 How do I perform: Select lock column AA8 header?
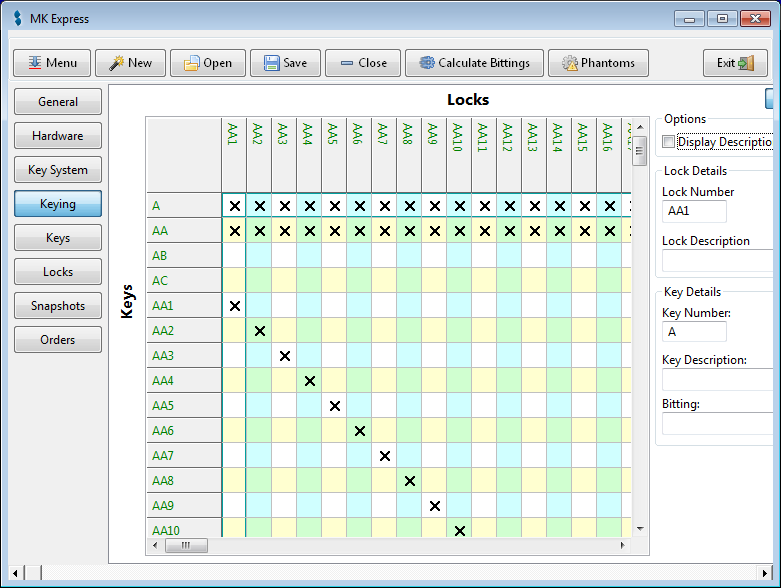click(409, 155)
